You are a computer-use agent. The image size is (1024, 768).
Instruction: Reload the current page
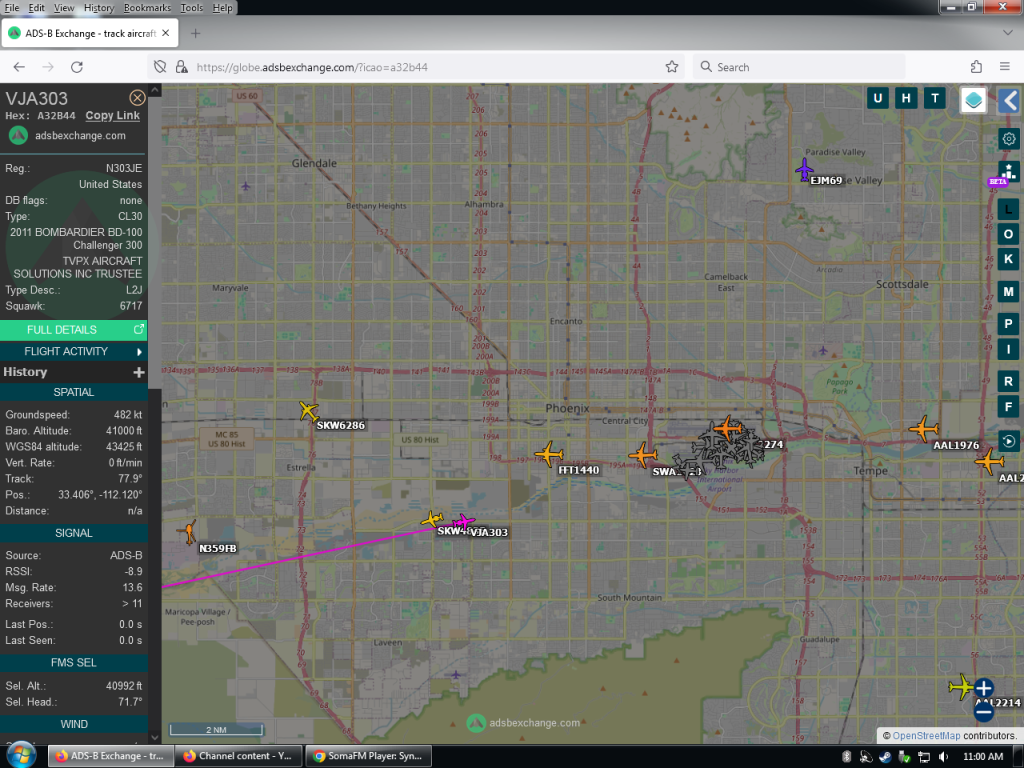(76, 67)
